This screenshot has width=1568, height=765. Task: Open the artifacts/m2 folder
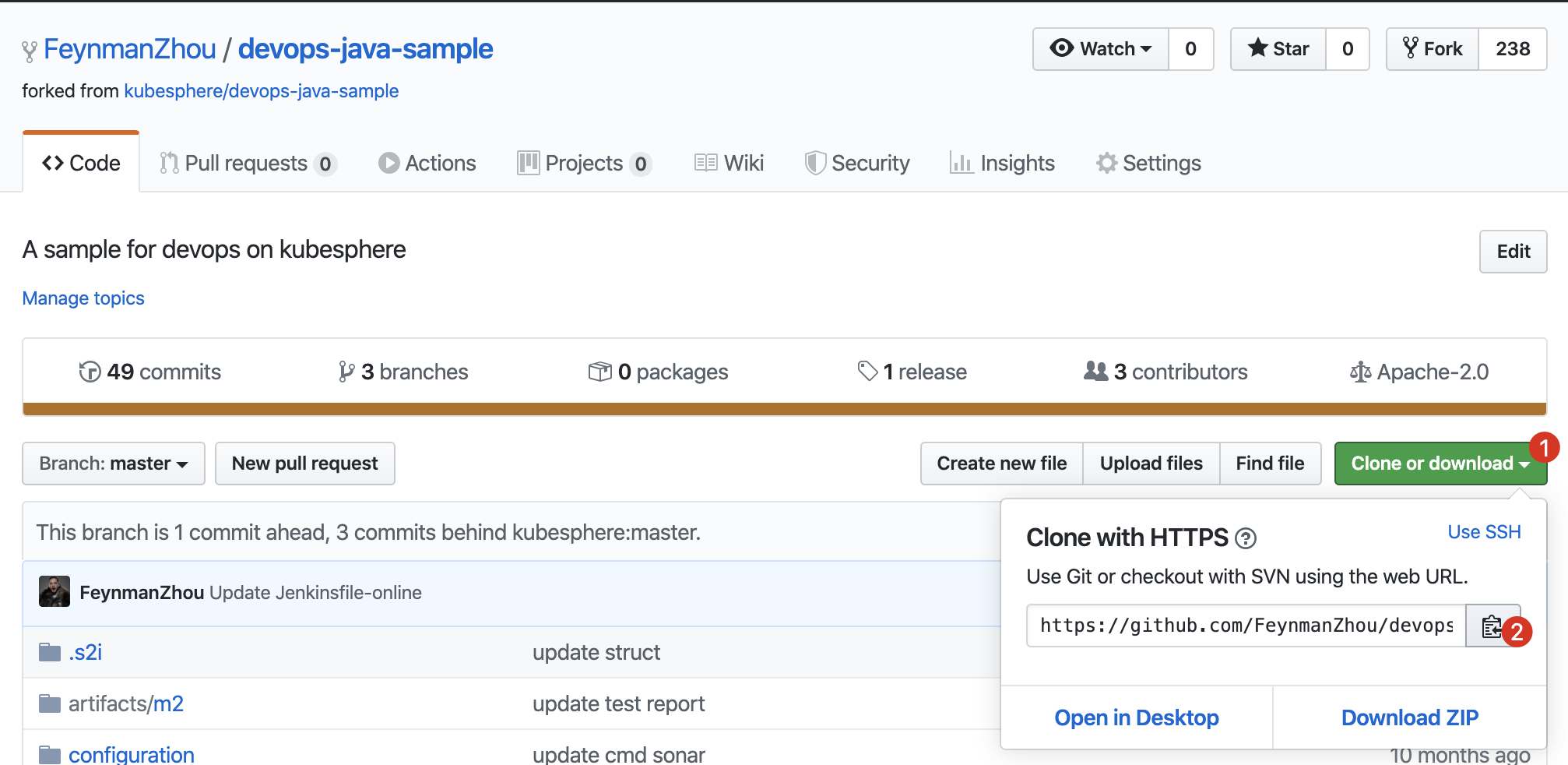tap(126, 703)
